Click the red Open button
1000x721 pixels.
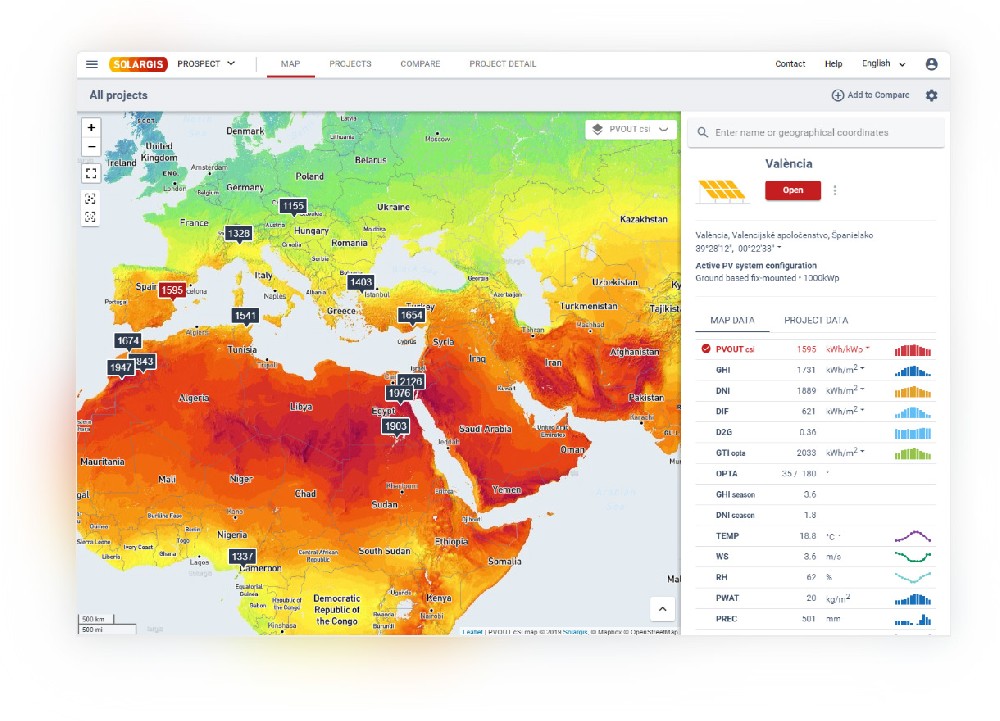click(793, 190)
